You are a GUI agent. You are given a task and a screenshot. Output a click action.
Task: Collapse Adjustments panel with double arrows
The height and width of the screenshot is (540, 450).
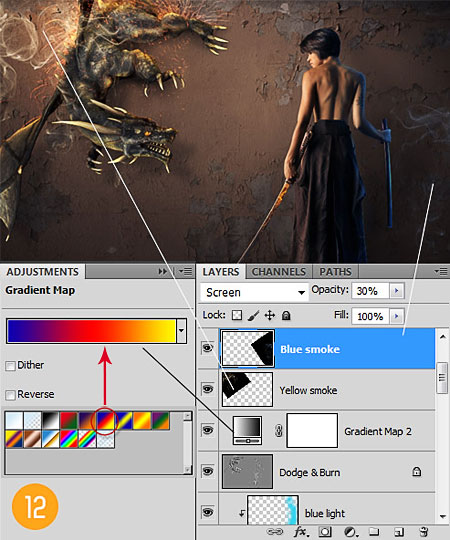coord(162,272)
